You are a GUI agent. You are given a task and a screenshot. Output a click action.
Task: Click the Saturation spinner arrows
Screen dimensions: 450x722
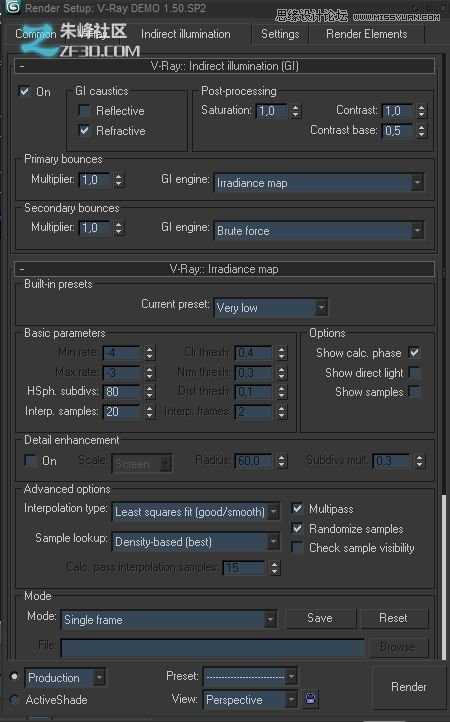click(296, 111)
